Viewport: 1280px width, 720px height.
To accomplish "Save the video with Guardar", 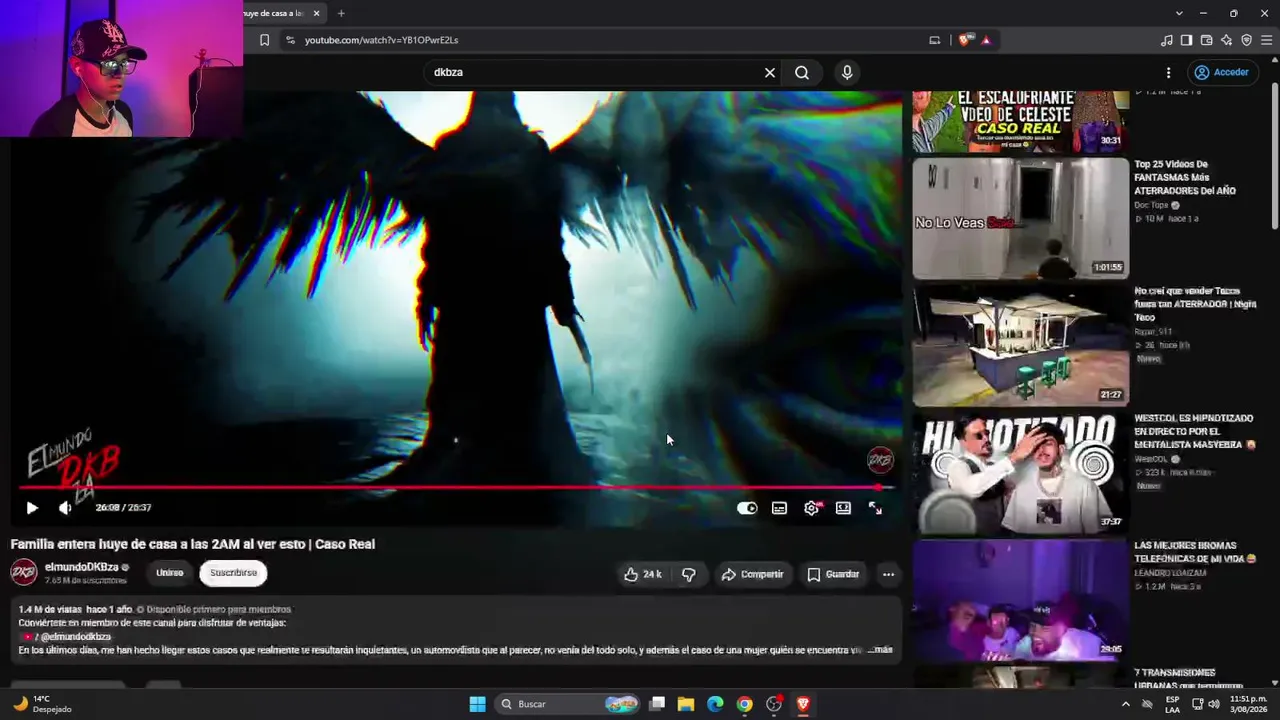I will (x=833, y=574).
